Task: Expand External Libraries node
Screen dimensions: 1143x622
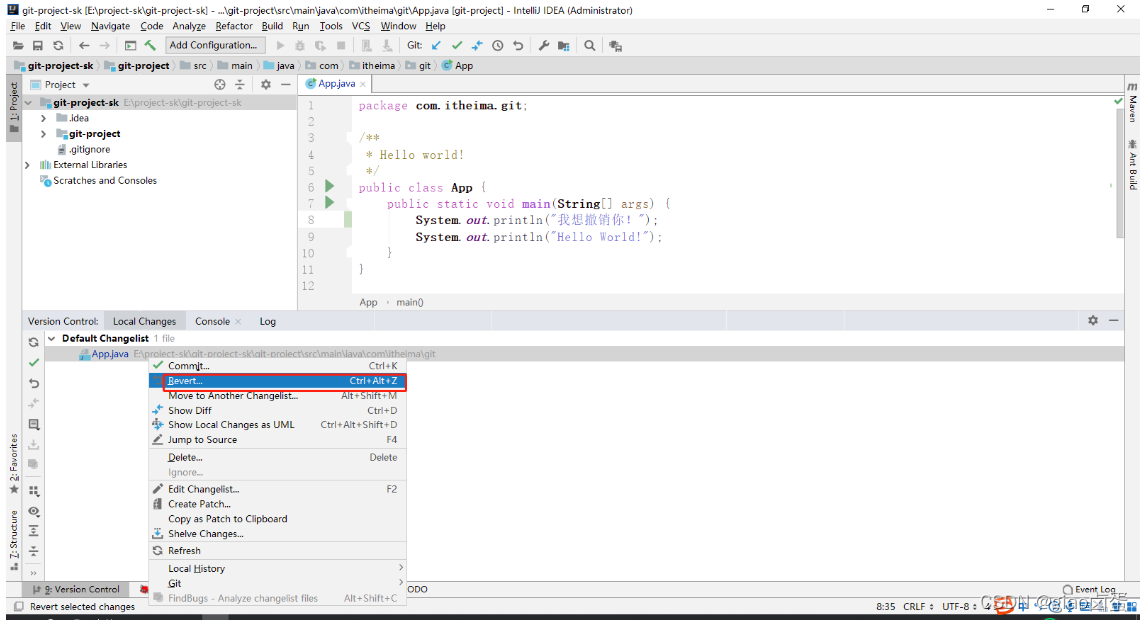Action: point(28,165)
